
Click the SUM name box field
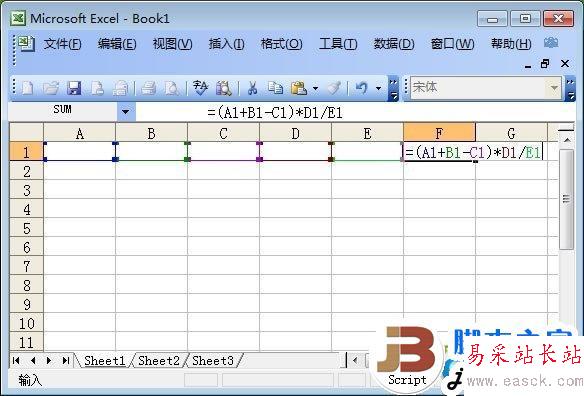tap(62, 111)
